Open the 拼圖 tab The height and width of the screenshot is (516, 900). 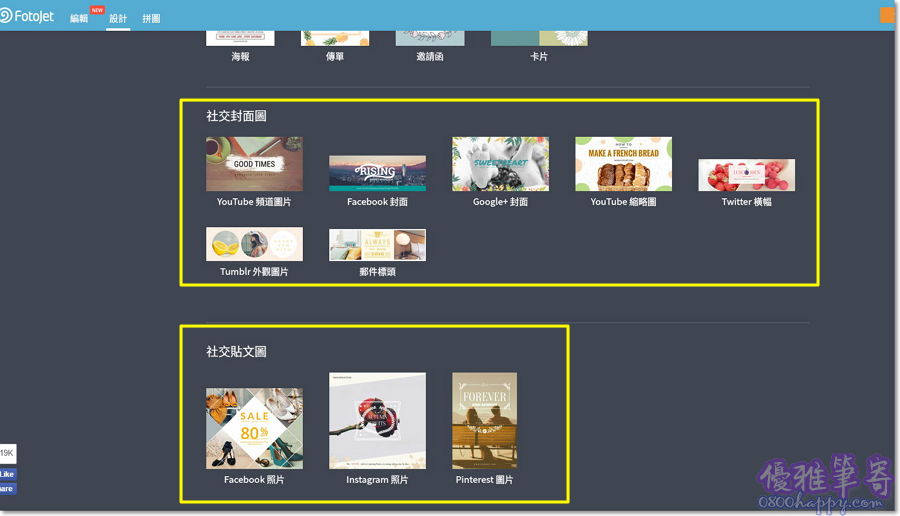pyautogui.click(x=151, y=18)
